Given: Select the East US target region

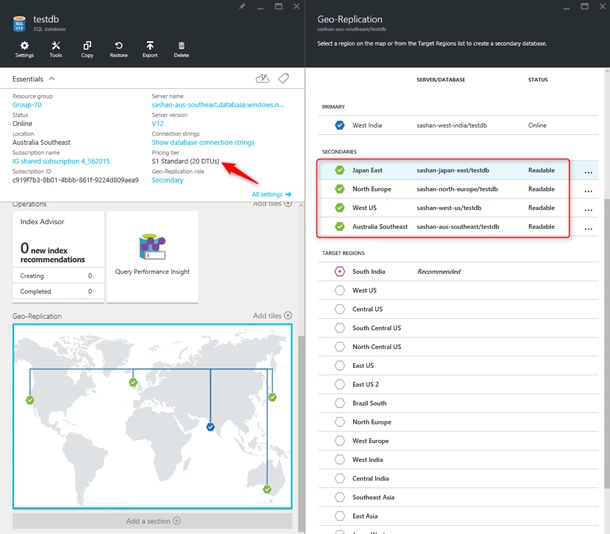Looking at the screenshot, I should tap(458, 366).
